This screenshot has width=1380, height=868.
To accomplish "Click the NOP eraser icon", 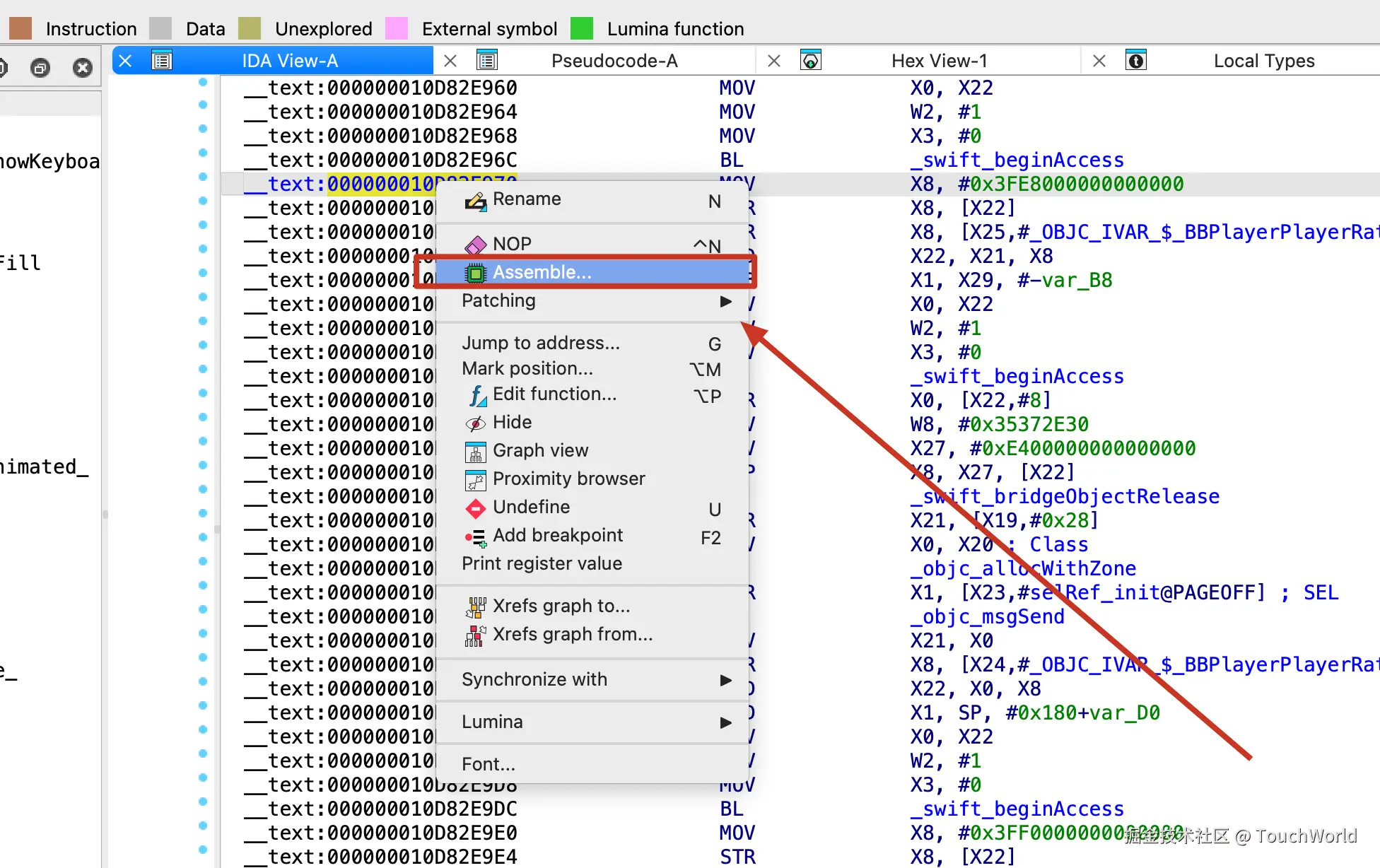I will click(475, 245).
